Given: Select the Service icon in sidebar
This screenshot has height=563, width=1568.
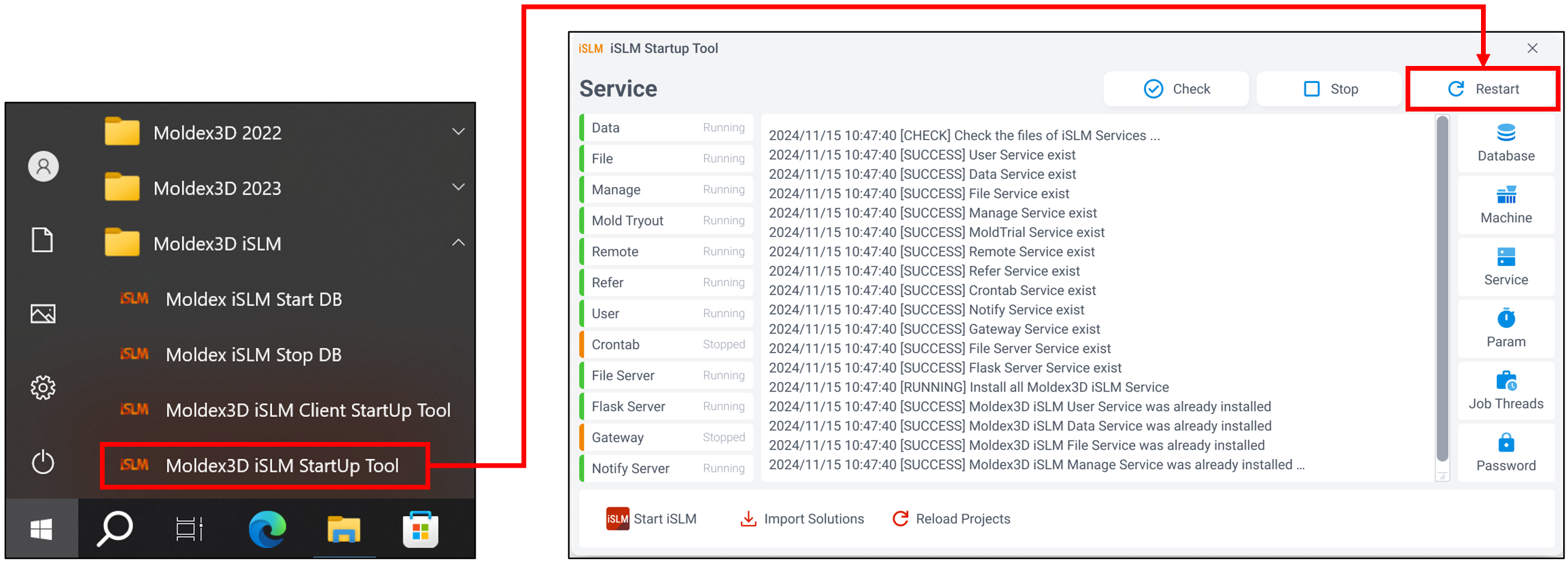Looking at the screenshot, I should click(1505, 258).
